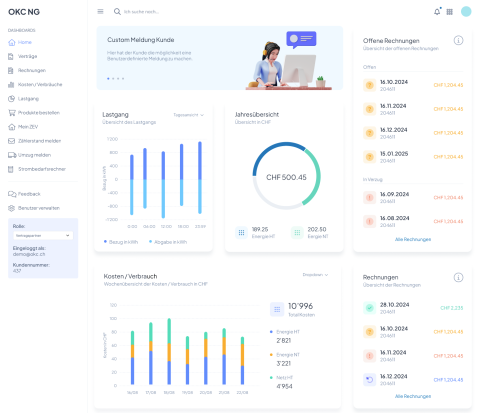Click the blue refresh icon of 16.12.2024 in the Rechnungen card
The image size is (479, 413).
(369, 380)
